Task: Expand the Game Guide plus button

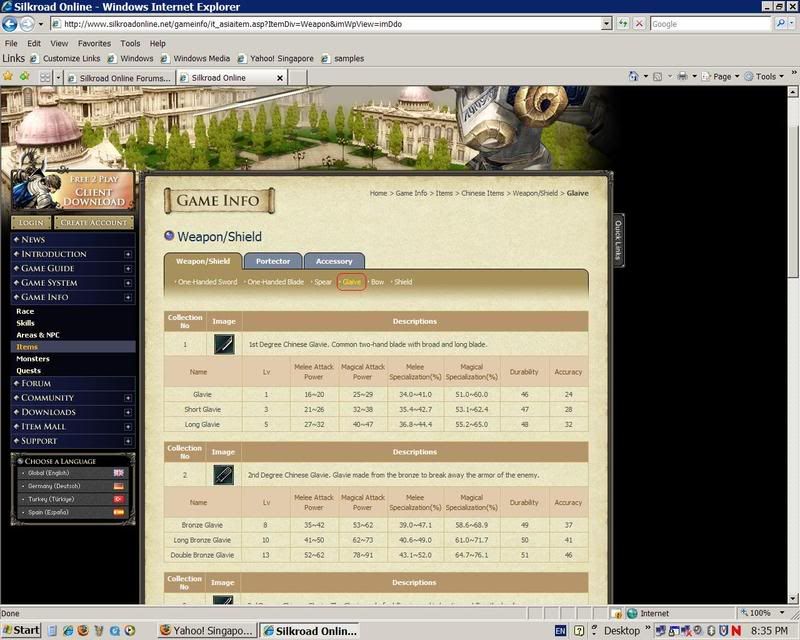Action: point(128,268)
